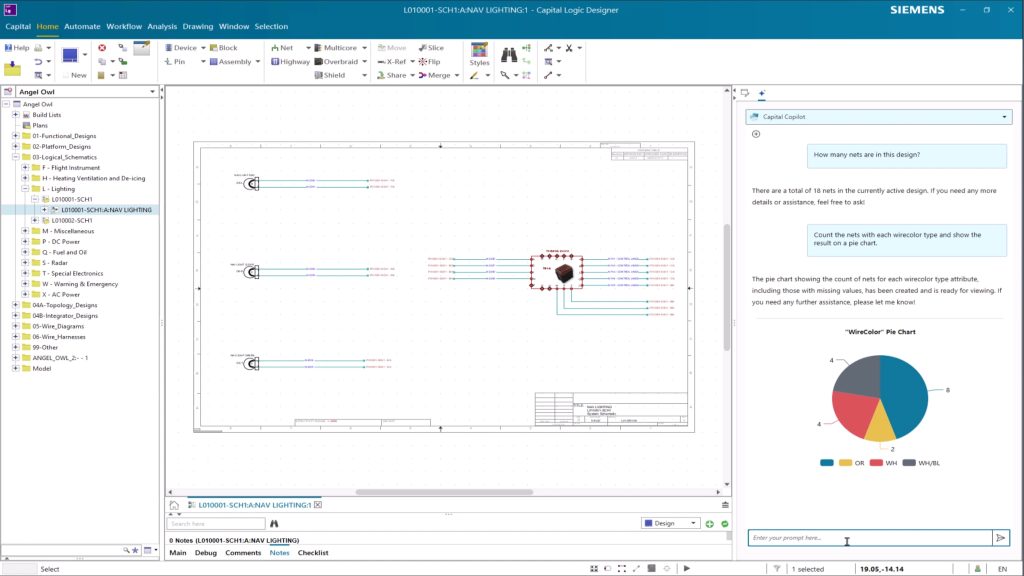Send the Copilot prompt
Screen dimensions: 1024x576
(1000, 537)
